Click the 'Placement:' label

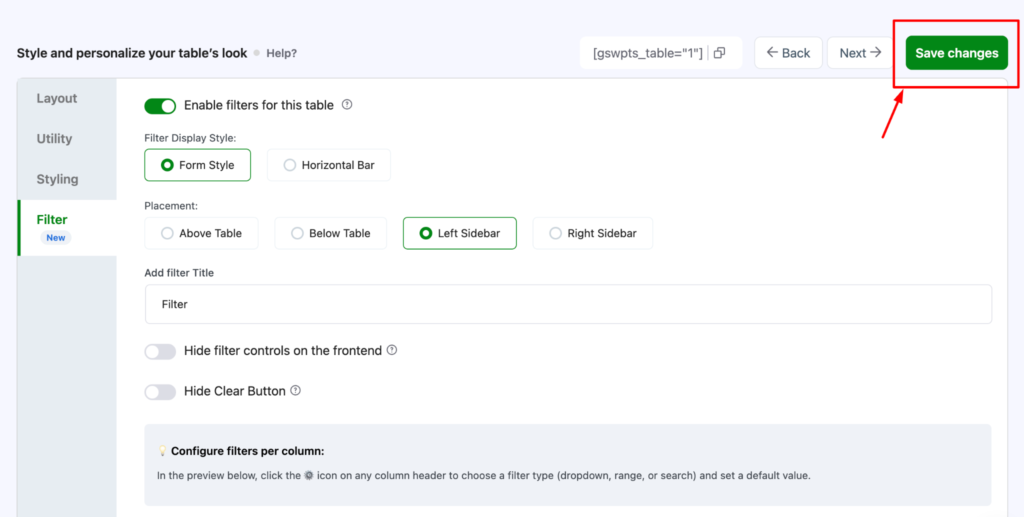click(171, 206)
